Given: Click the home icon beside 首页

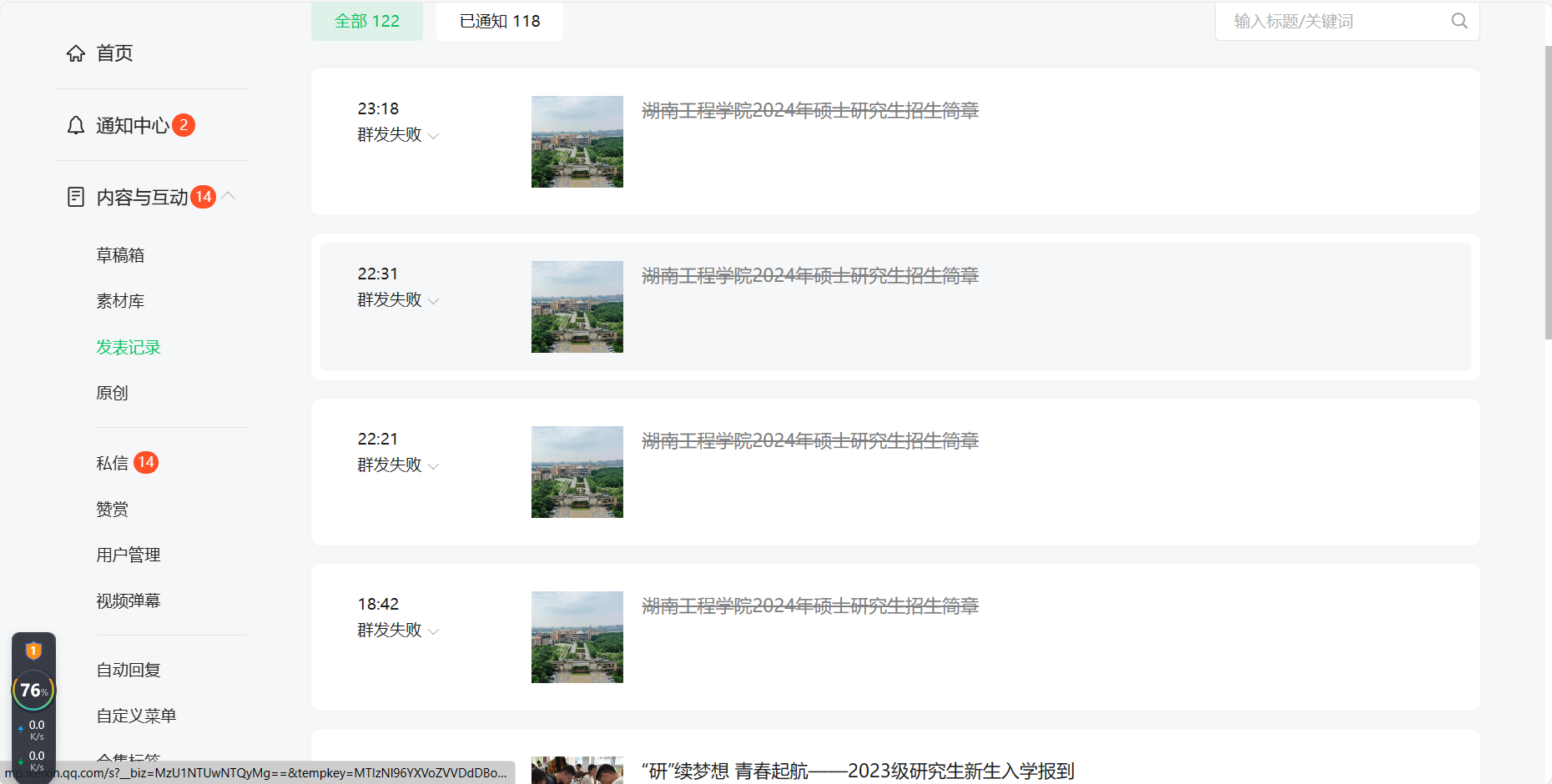Looking at the screenshot, I should 76,53.
